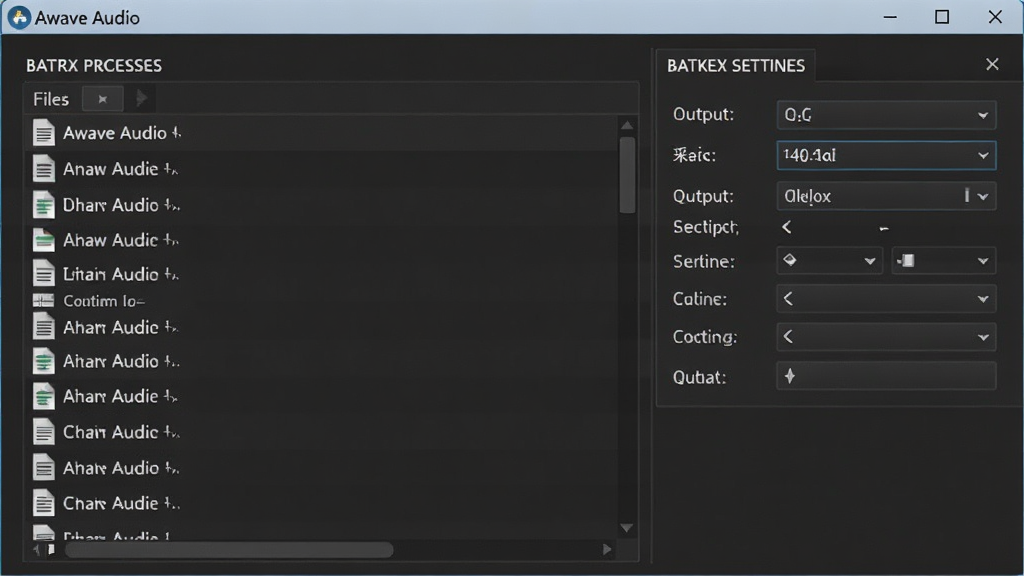Screen dimensions: 1024x576
Task: Click the dash marker in Sectipct row
Action: [x=884, y=229]
